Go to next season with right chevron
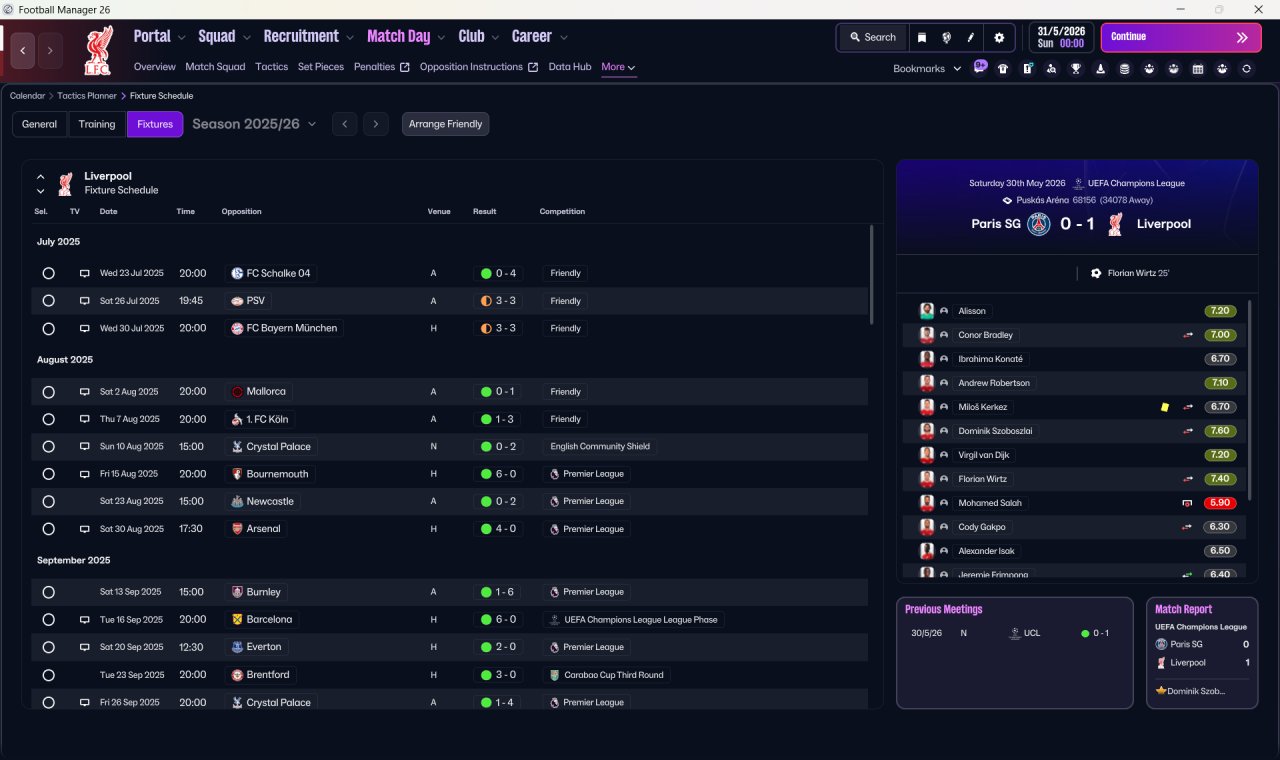Viewport: 1280px width, 760px height. coord(375,124)
